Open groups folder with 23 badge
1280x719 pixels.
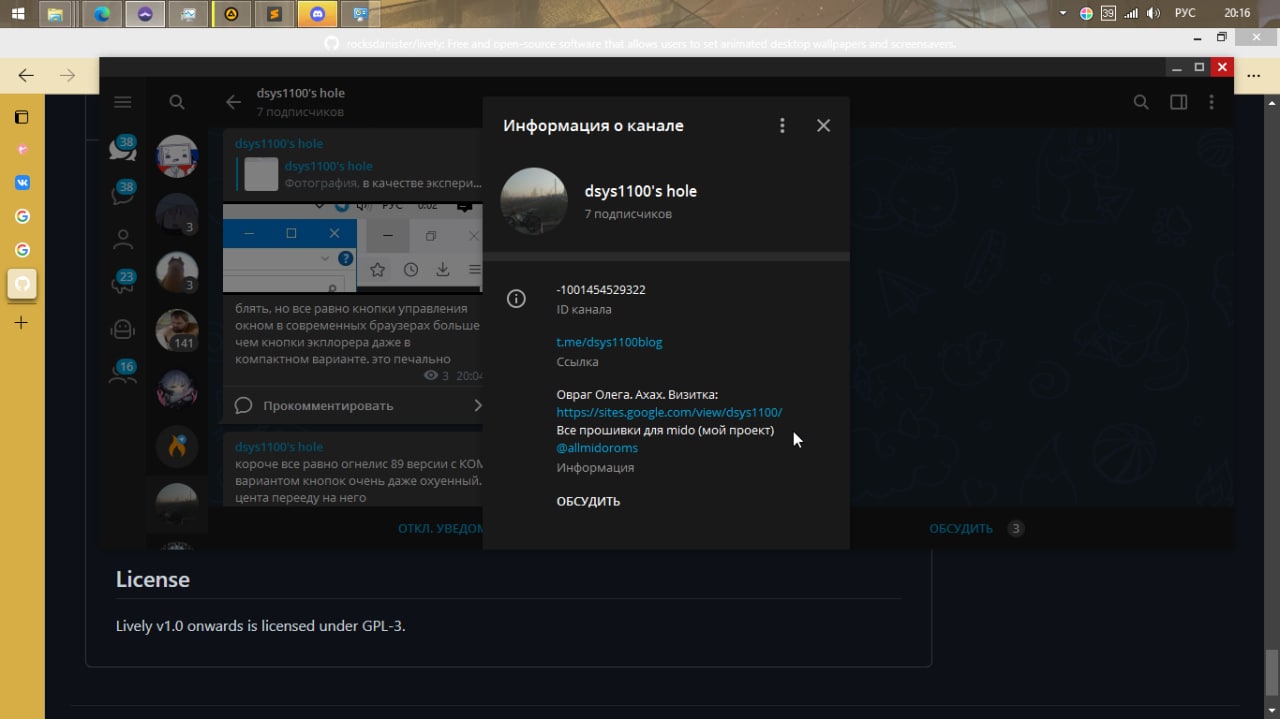[123, 283]
